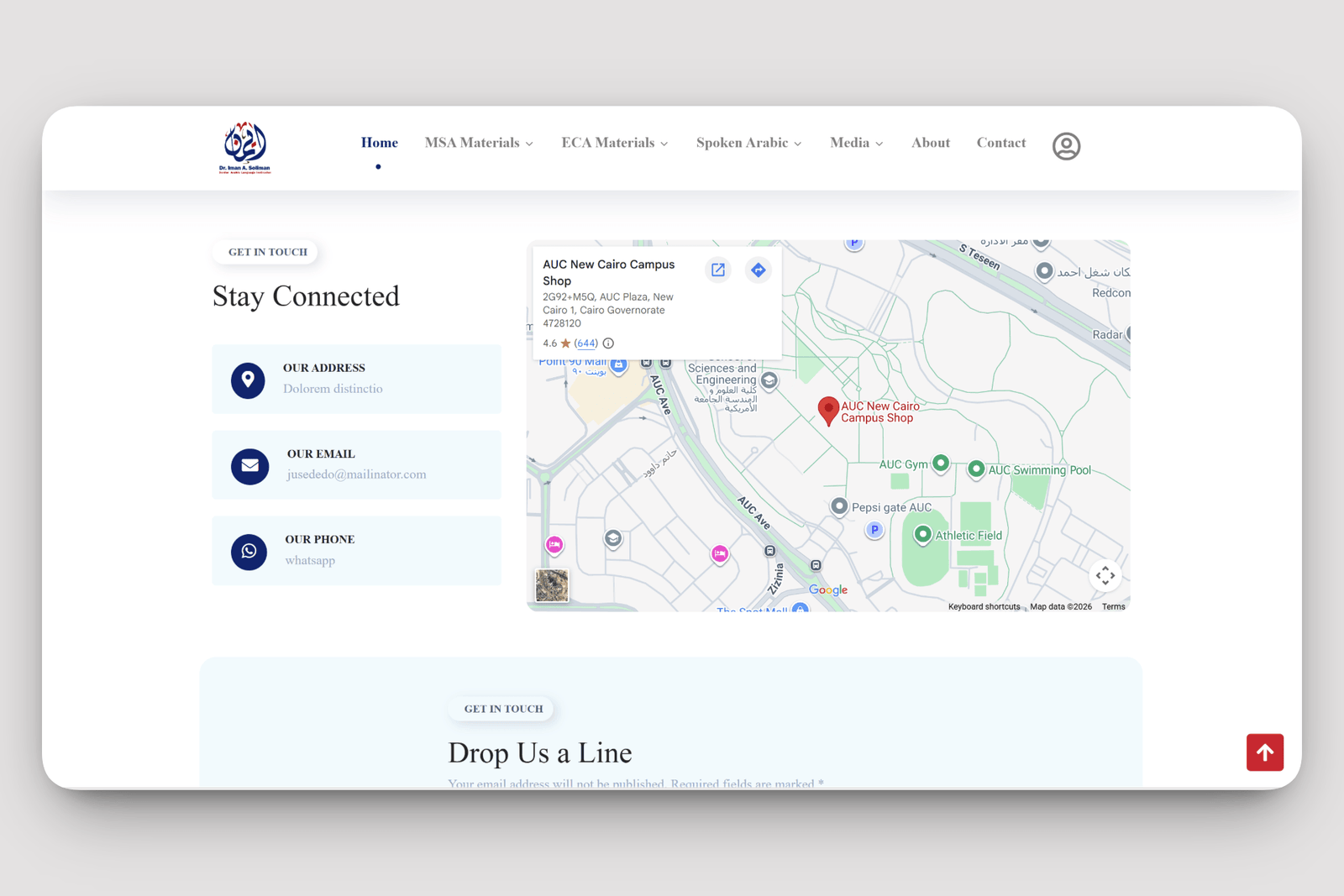Open the Contact page
Viewport: 1344px width, 896px height.
(1001, 143)
